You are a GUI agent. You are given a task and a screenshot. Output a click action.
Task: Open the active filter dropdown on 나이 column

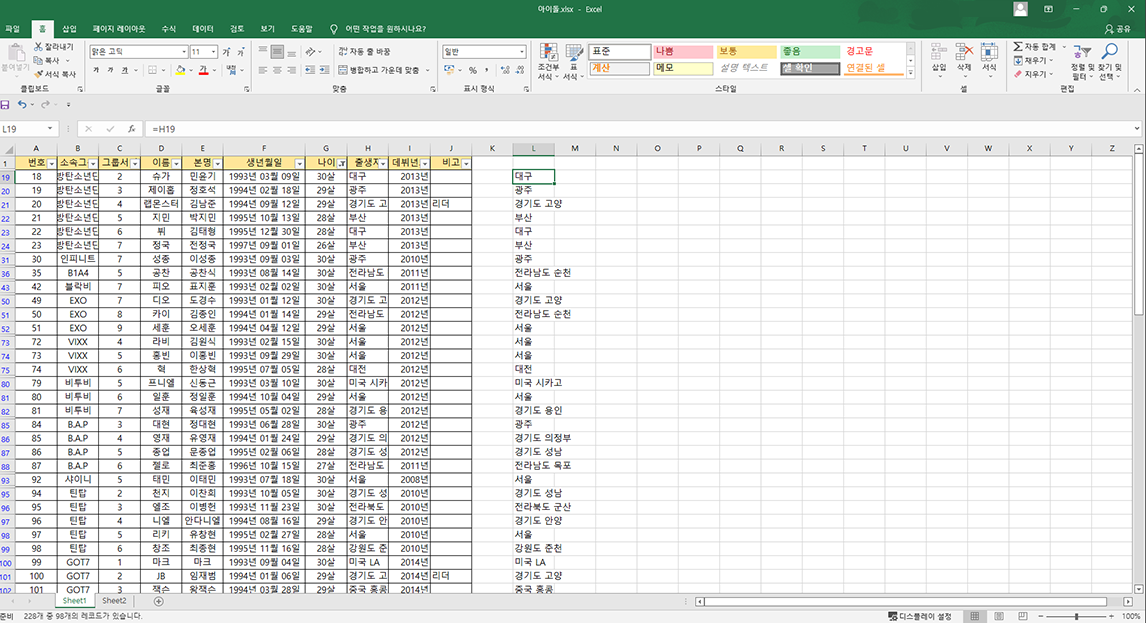341,163
